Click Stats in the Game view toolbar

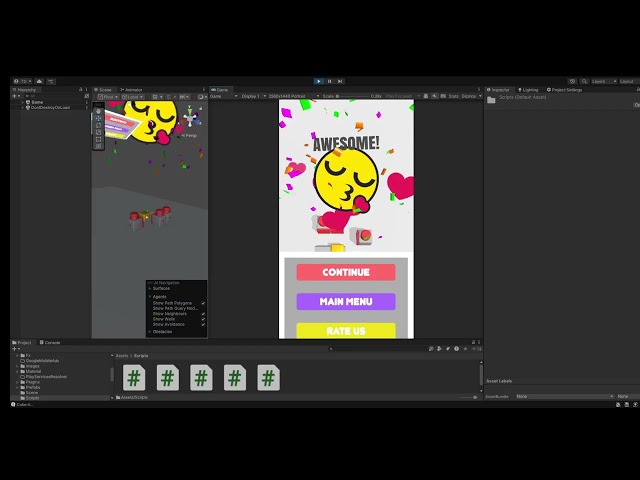(x=453, y=96)
